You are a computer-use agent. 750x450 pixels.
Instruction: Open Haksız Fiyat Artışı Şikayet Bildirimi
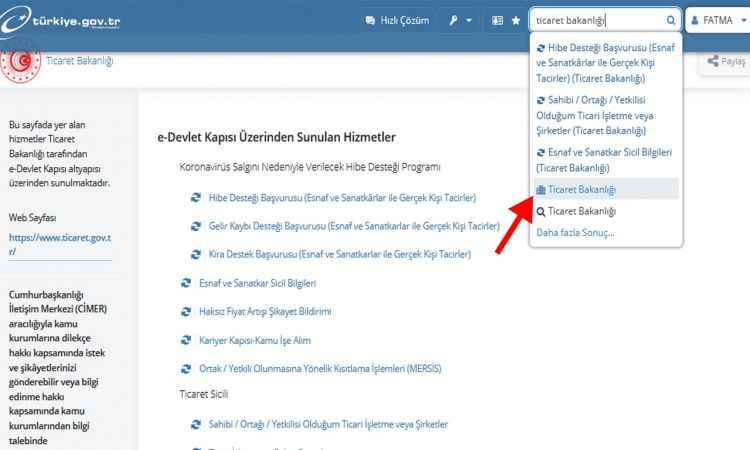coord(265,311)
